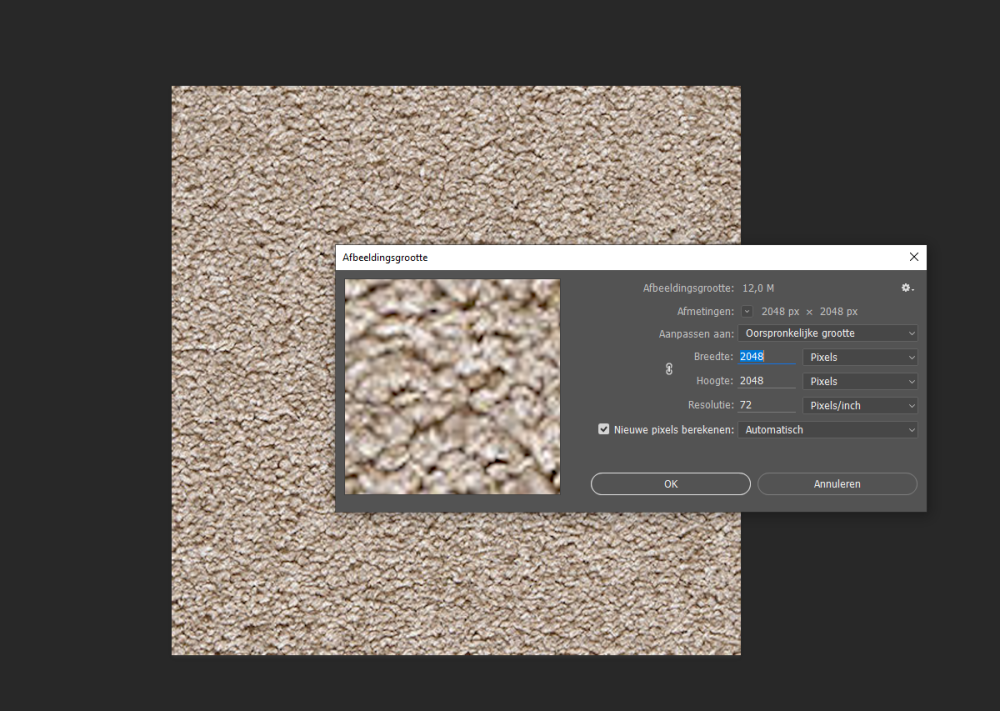Confirm the resize with the OK button

[x=670, y=484]
